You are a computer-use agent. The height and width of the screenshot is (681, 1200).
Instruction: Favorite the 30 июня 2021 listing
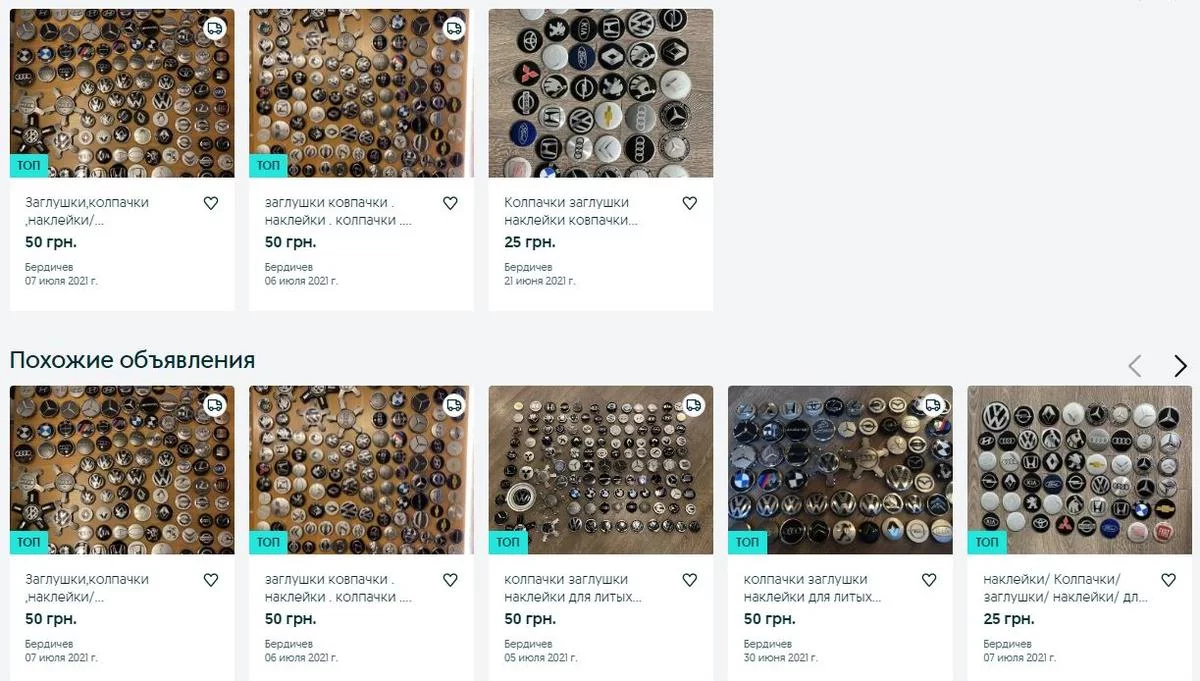929,580
